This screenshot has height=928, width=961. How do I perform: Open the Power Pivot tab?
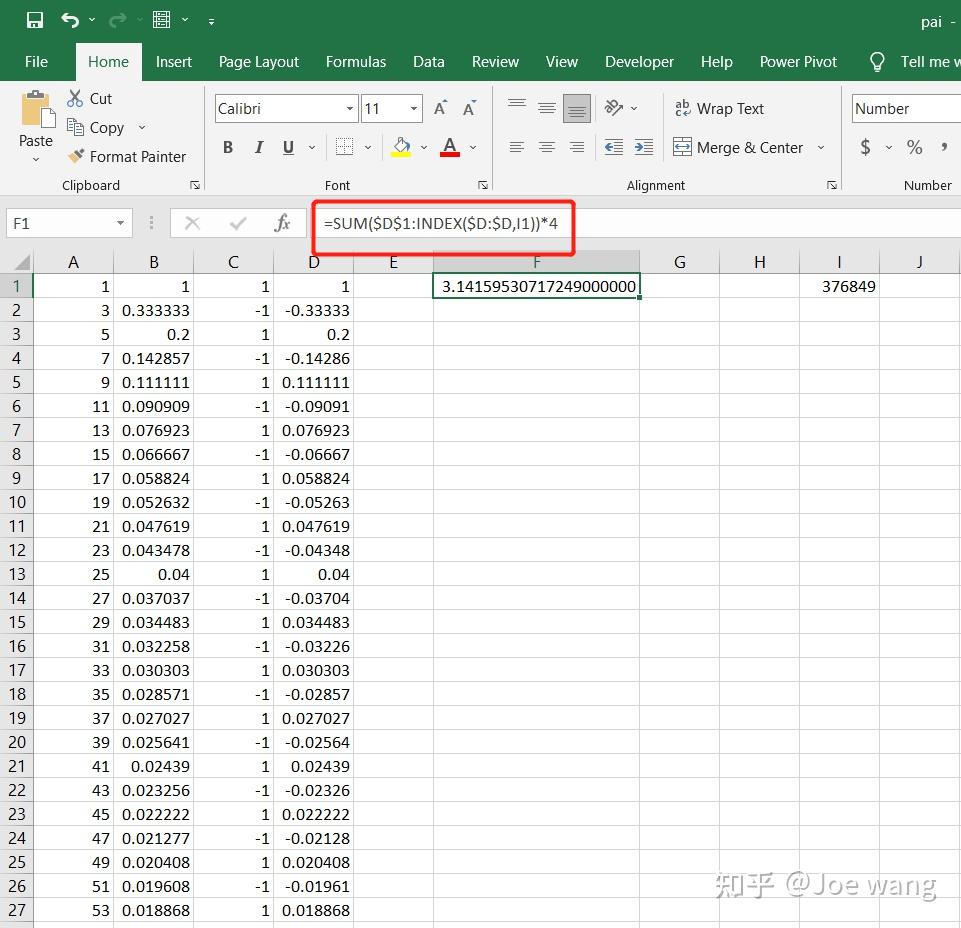coord(797,61)
